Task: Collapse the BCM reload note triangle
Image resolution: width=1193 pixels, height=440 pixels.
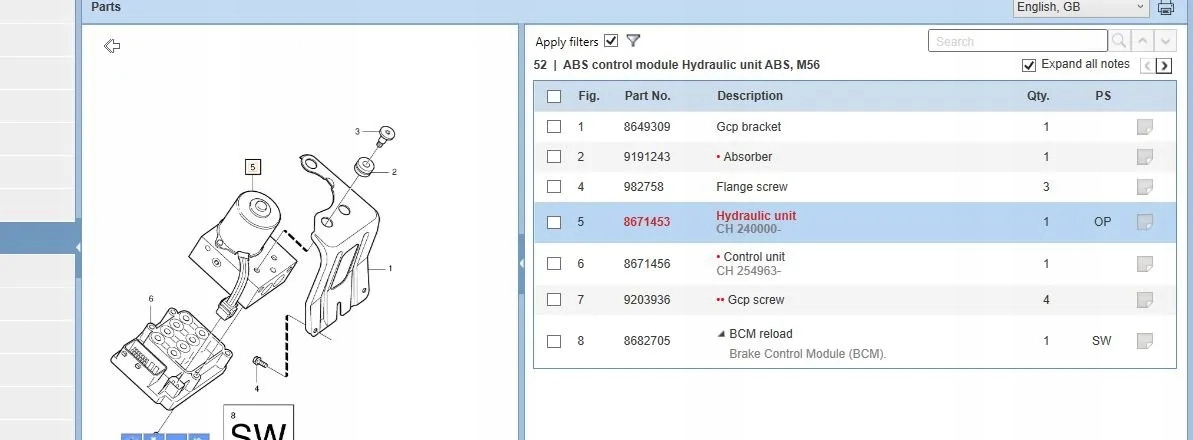Action: click(x=721, y=333)
